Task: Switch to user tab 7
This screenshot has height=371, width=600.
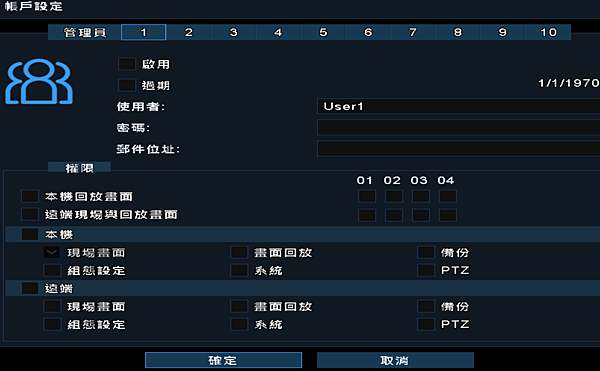Action: [413, 33]
